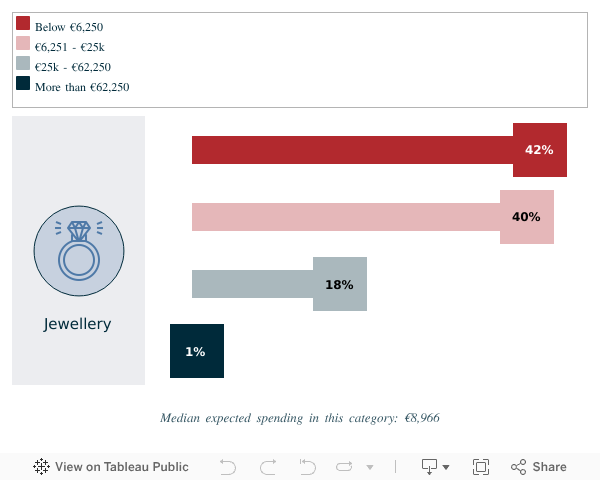600x480 pixels.
Task: Expand the replay speed dropdown arrow
Action: click(x=370, y=467)
